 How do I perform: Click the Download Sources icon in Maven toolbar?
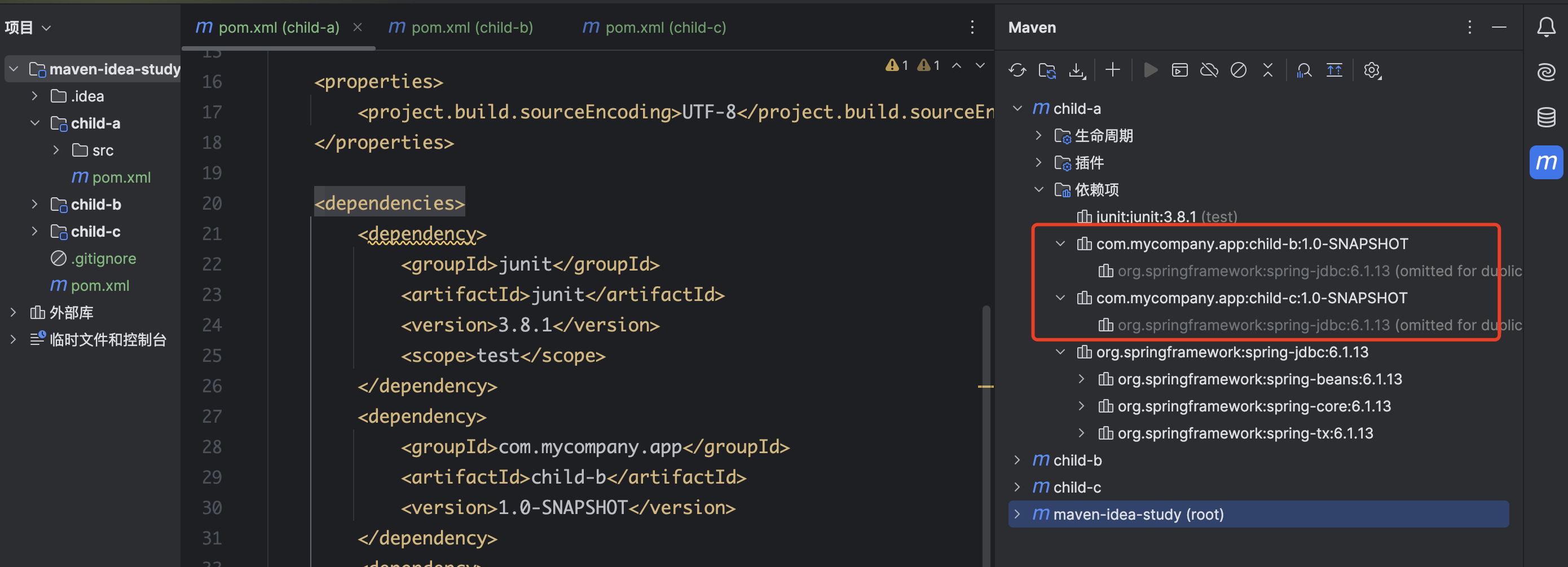(x=1076, y=70)
